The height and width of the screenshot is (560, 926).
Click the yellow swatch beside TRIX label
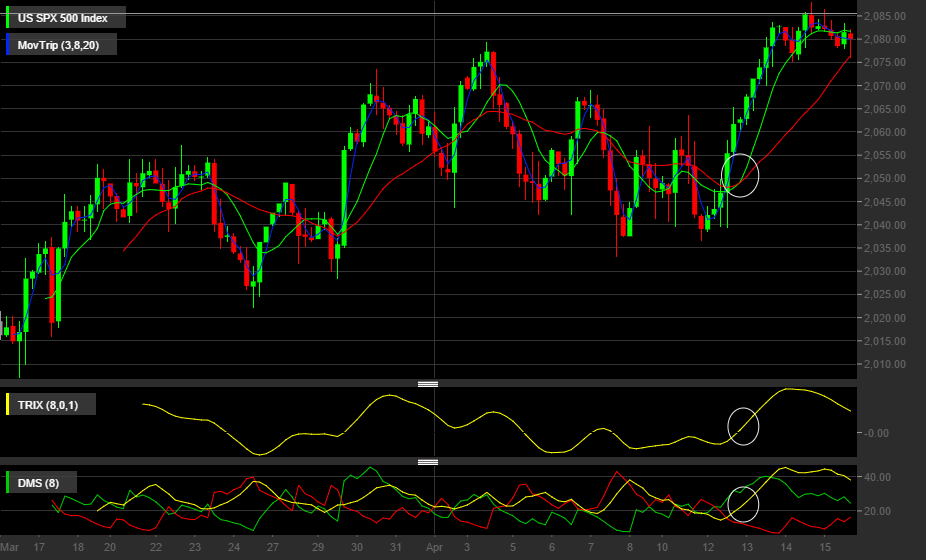(x=7, y=405)
